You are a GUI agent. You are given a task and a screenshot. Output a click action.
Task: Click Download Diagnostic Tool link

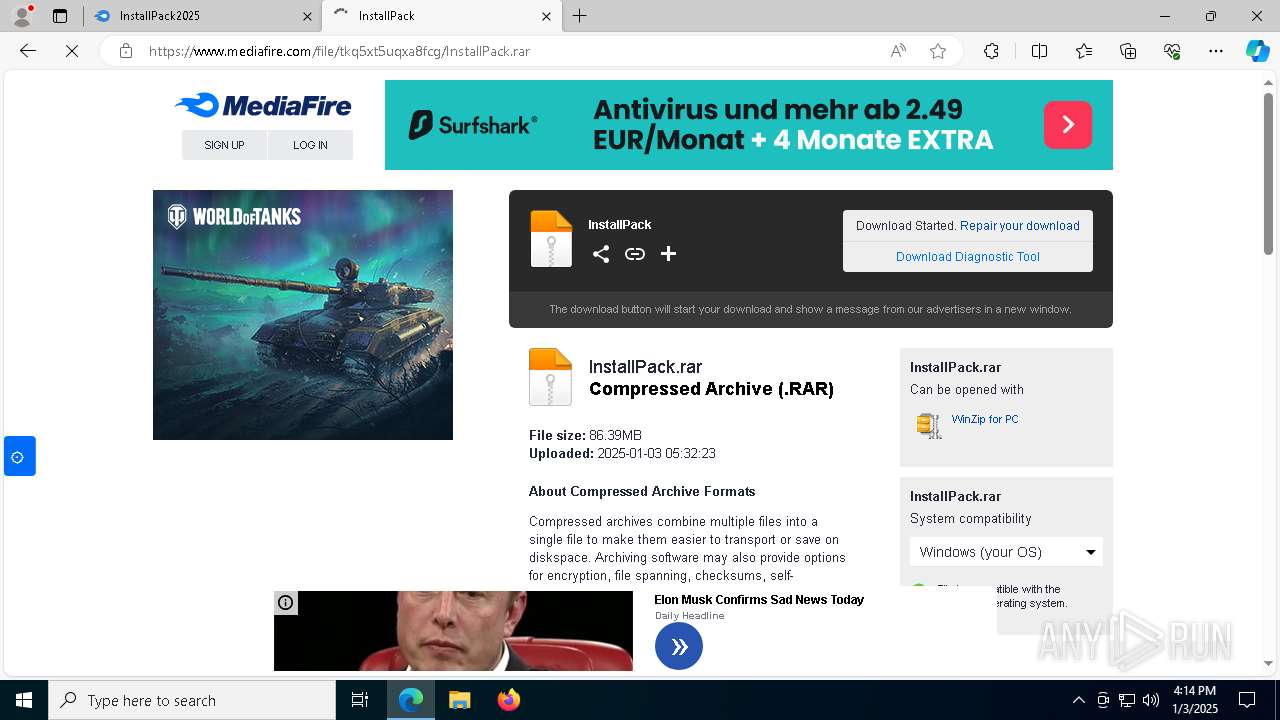(x=968, y=257)
